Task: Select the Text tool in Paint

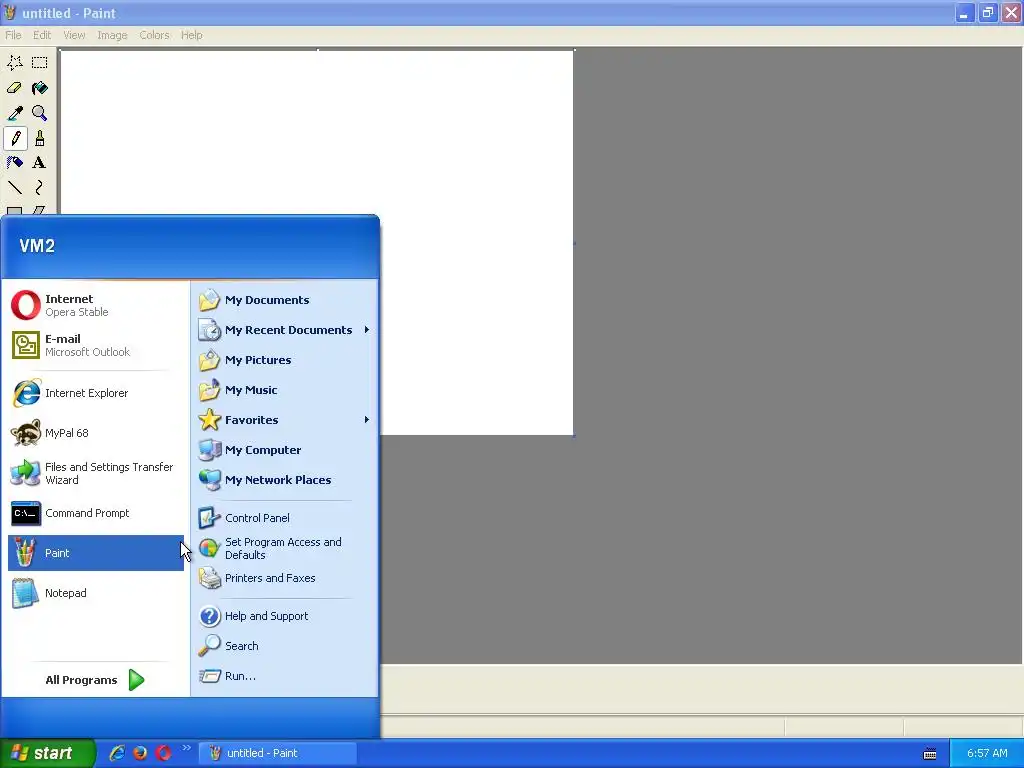Action: pos(40,163)
